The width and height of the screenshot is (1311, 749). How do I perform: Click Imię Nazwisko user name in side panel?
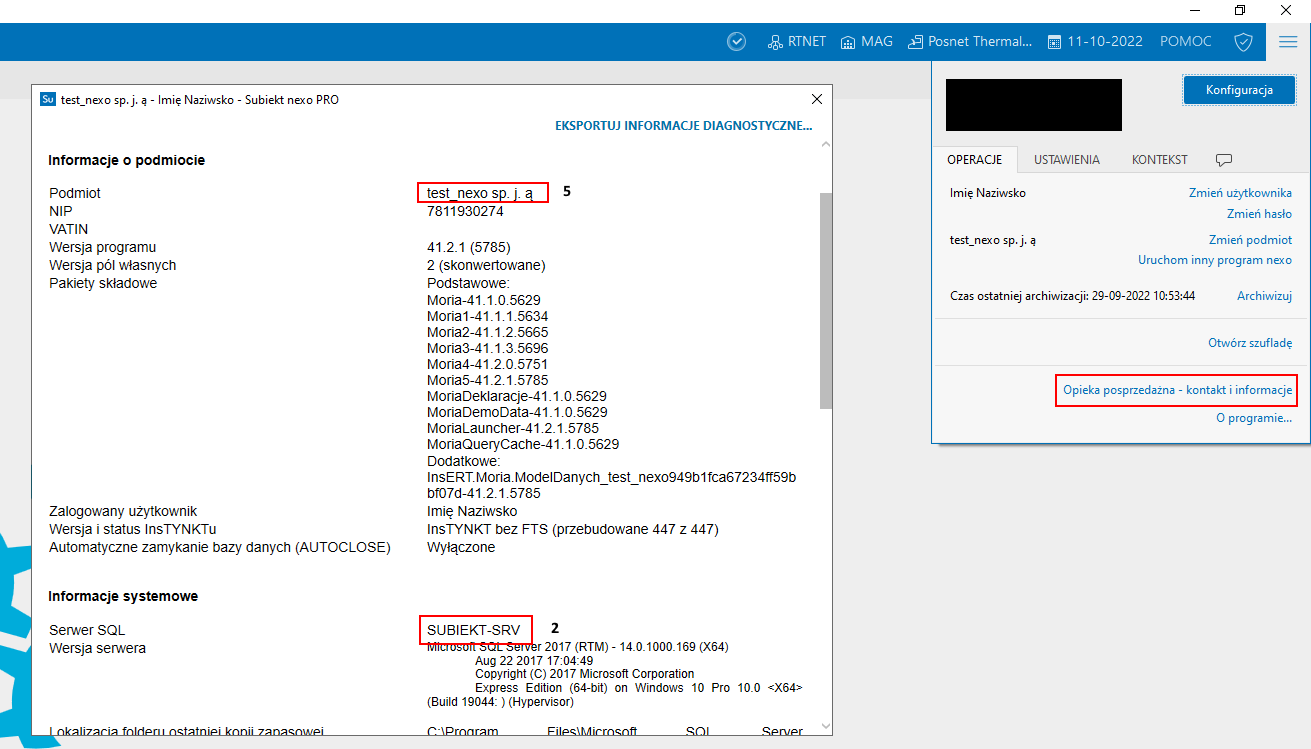[988, 193]
